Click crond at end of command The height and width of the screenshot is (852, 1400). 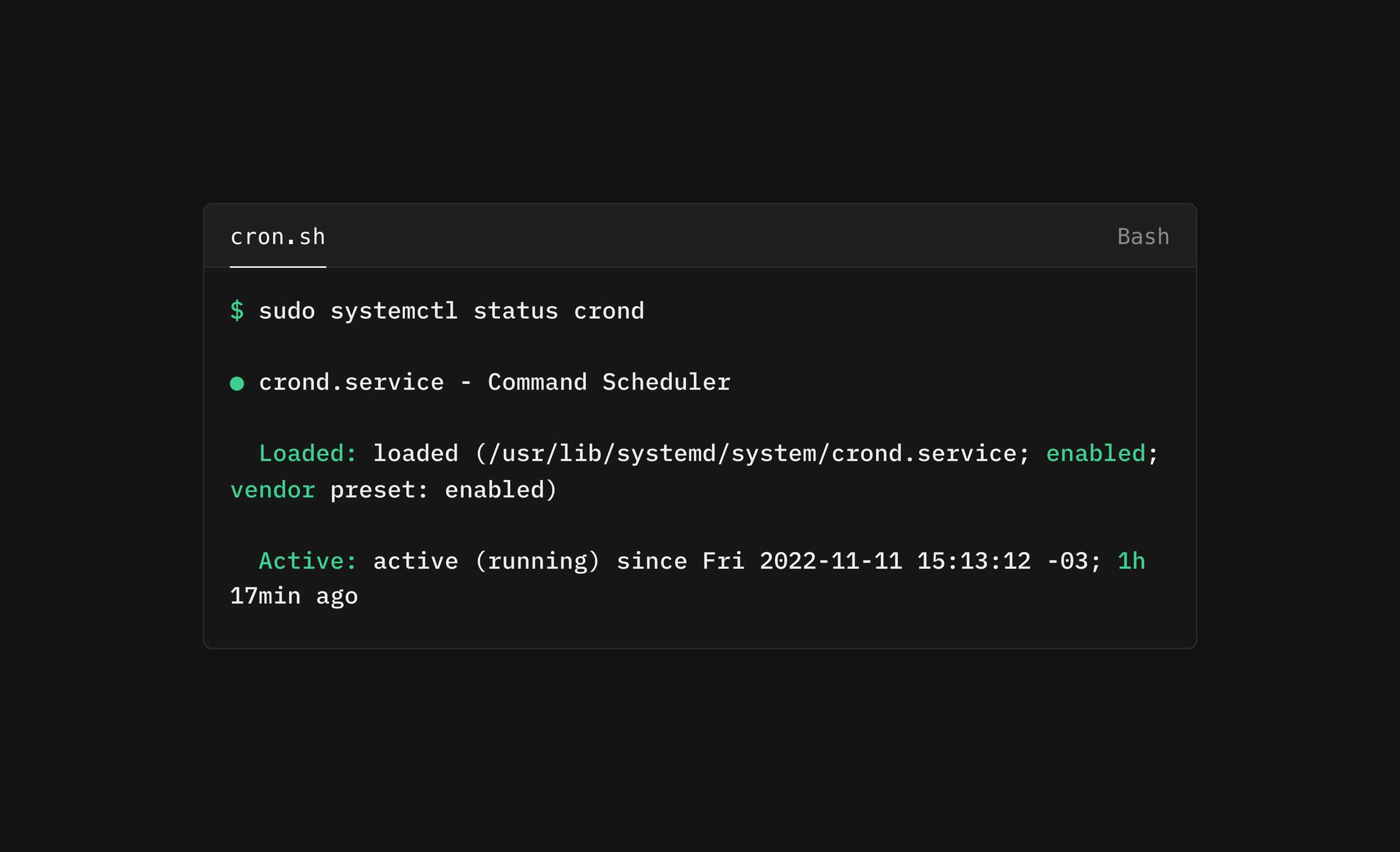pos(609,311)
